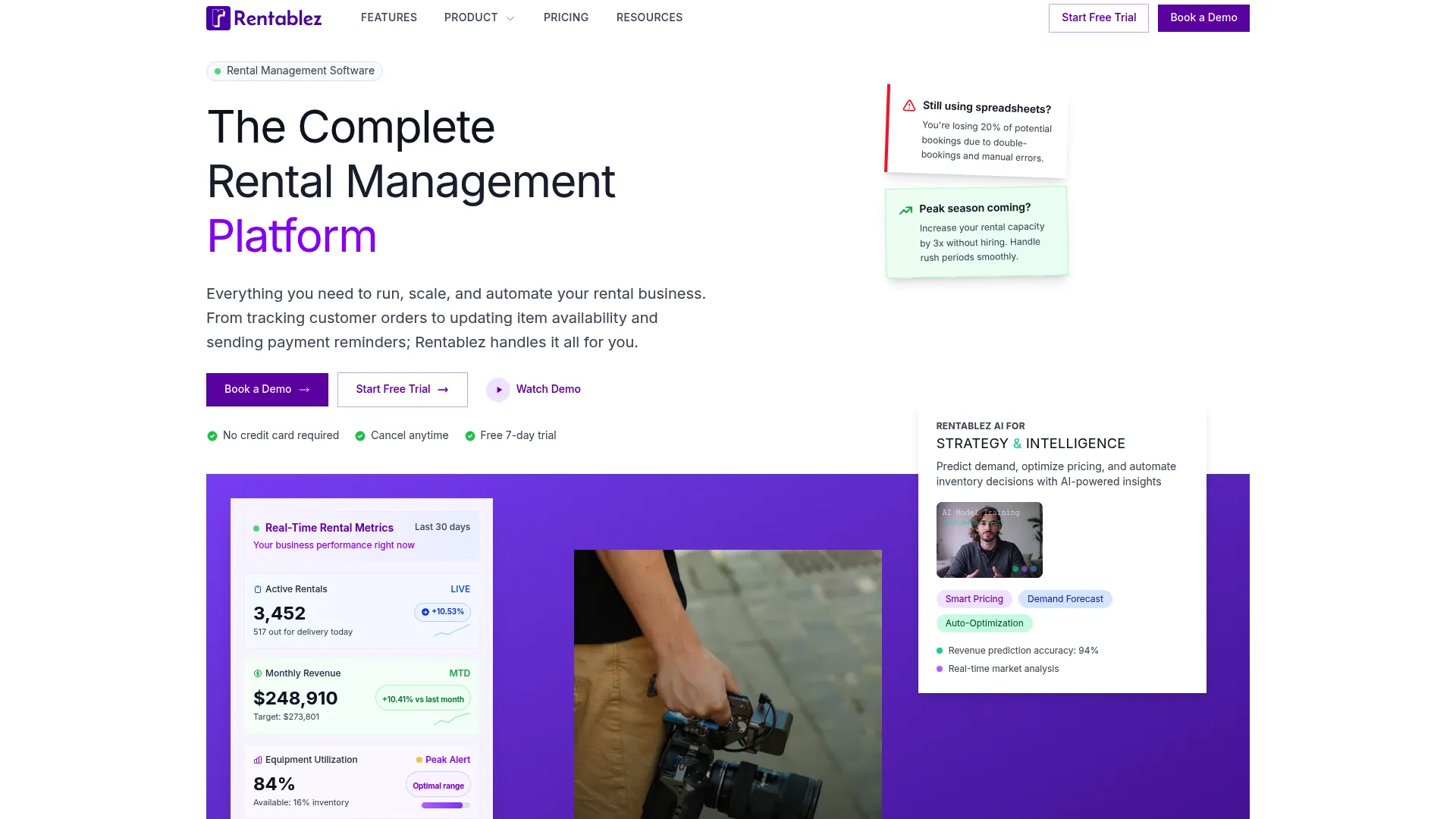The height and width of the screenshot is (819, 1456).
Task: Click the Rental Management Software badge
Action: click(294, 71)
